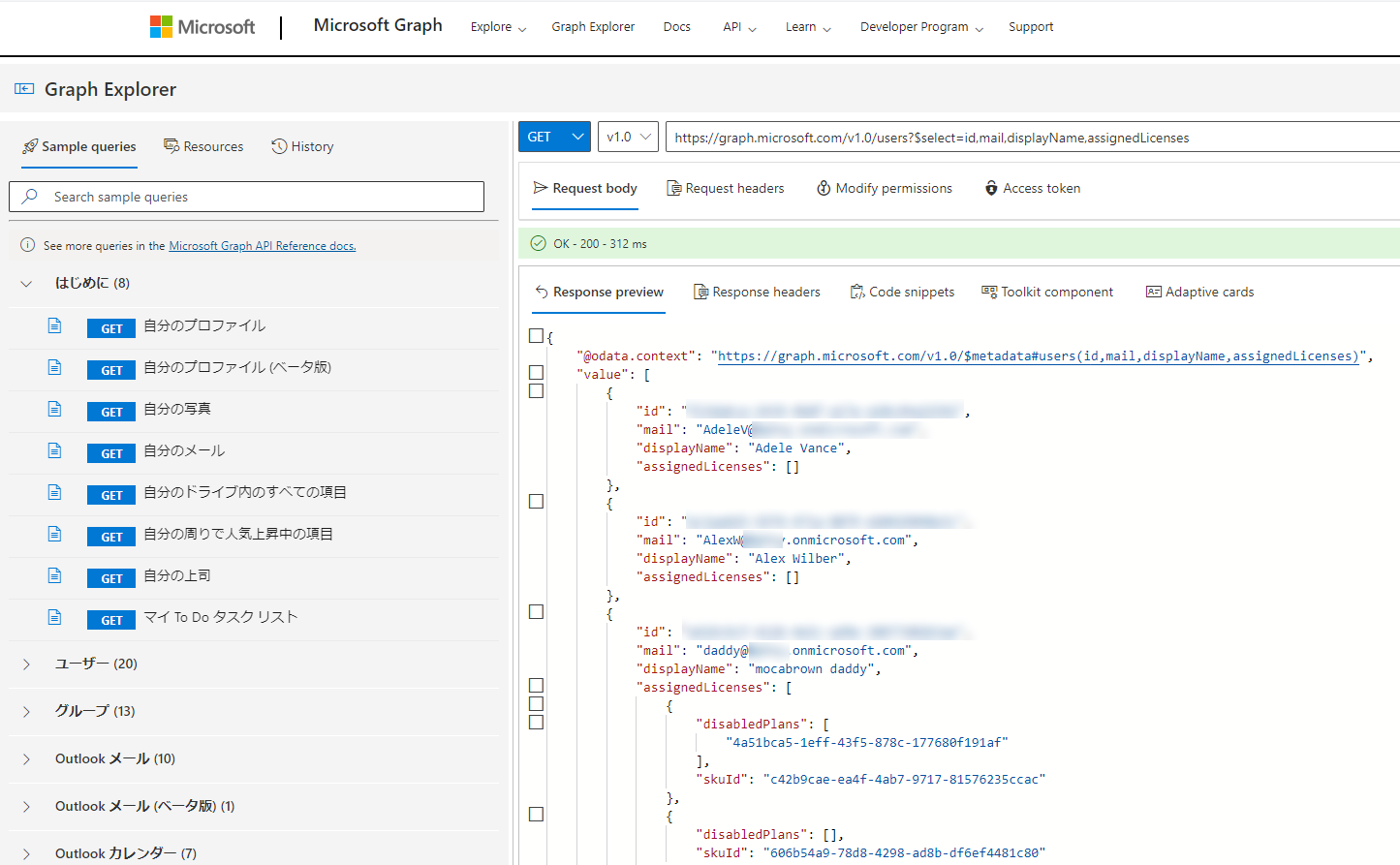Click the Request headers icon
The image size is (1400, 865).
click(673, 188)
